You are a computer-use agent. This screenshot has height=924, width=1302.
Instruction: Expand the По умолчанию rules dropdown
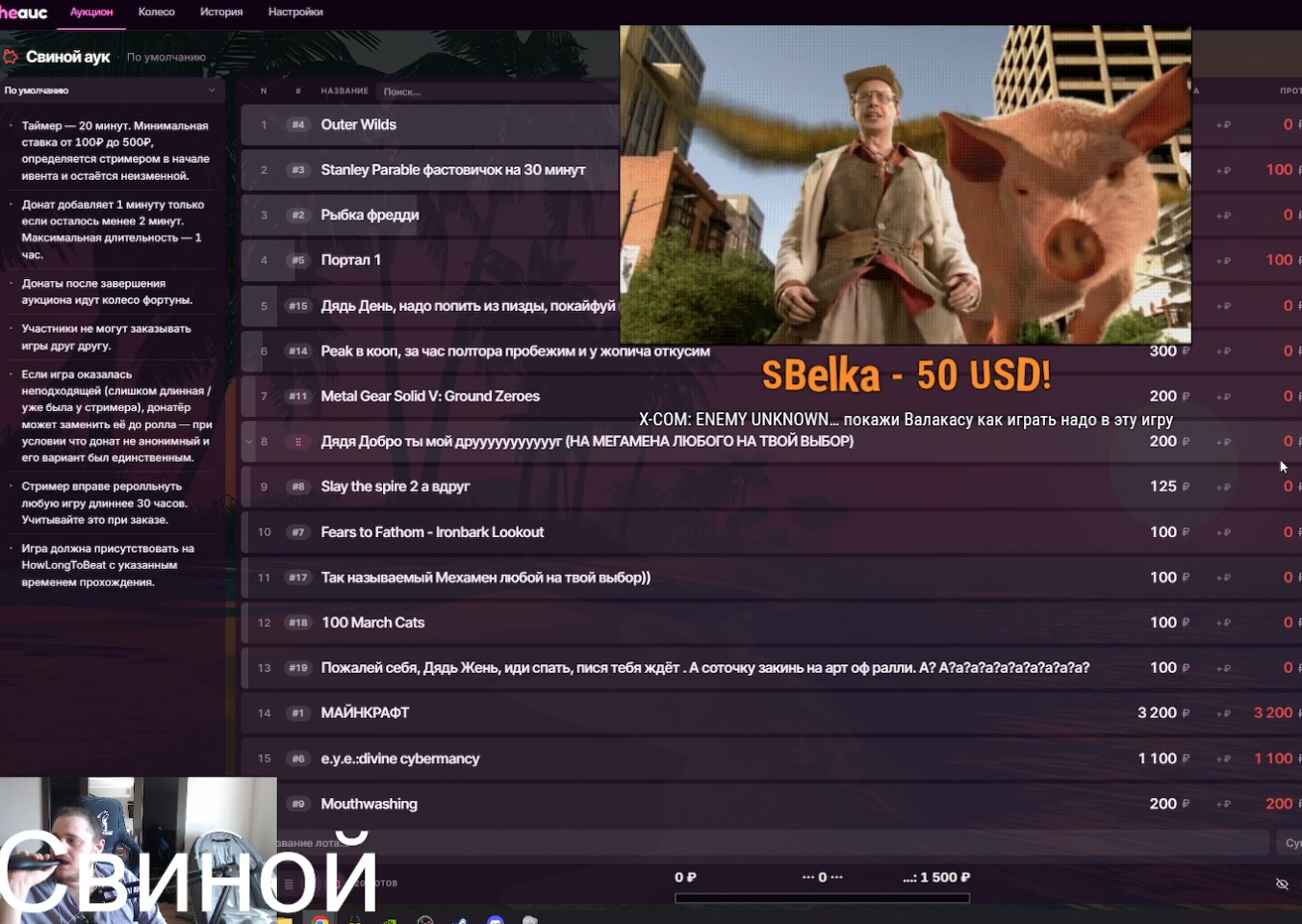coord(111,90)
